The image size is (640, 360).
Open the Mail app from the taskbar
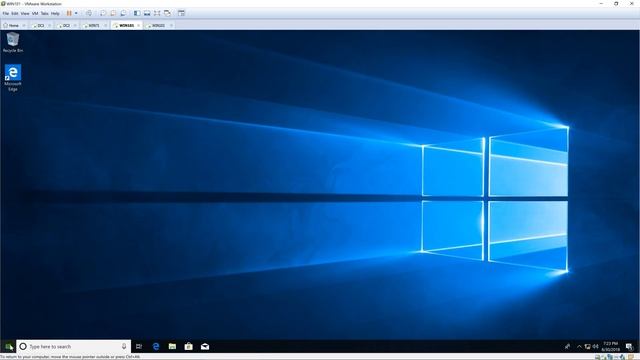(205, 347)
